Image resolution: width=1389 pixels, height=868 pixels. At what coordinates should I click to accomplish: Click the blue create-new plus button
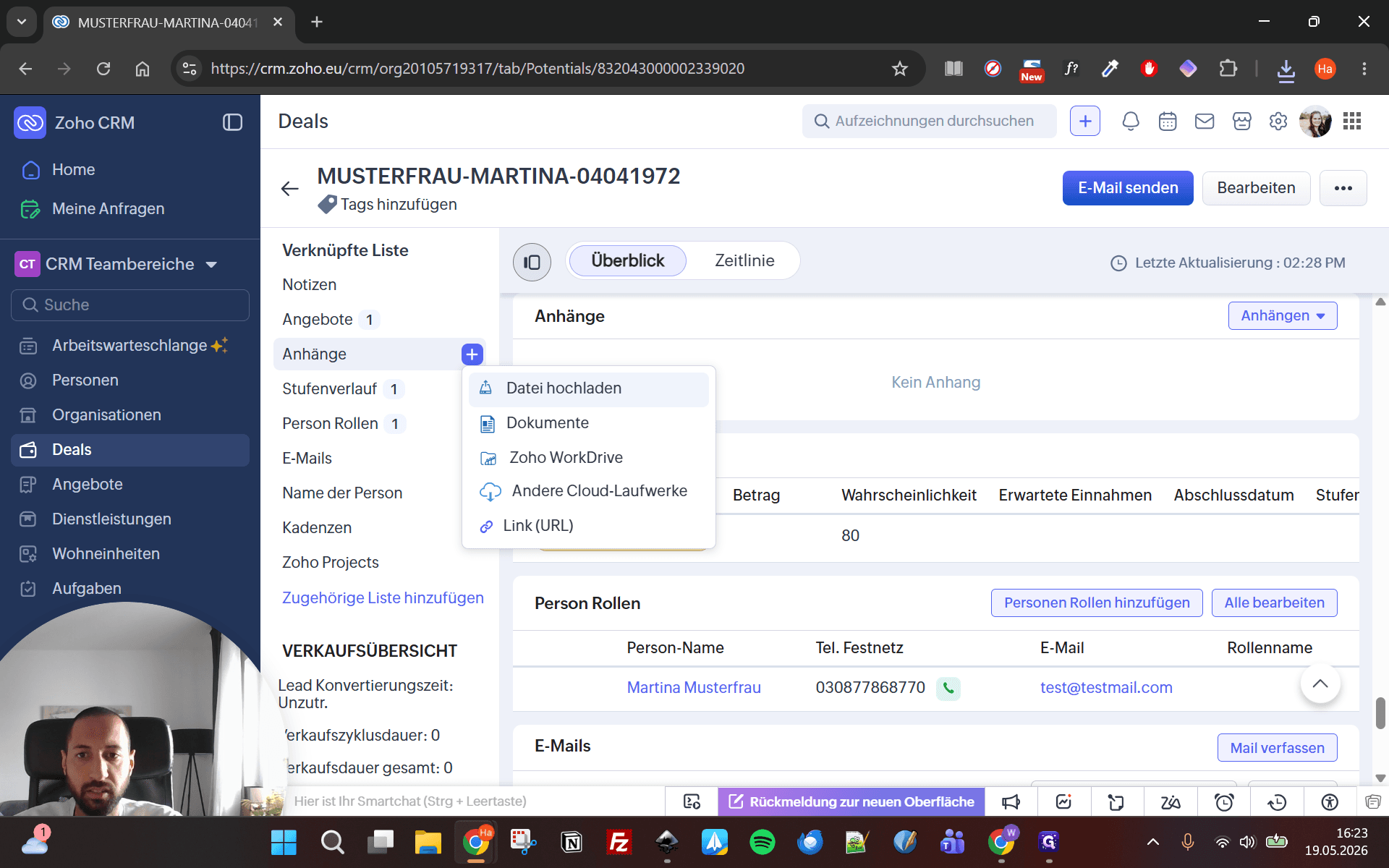(x=1085, y=122)
